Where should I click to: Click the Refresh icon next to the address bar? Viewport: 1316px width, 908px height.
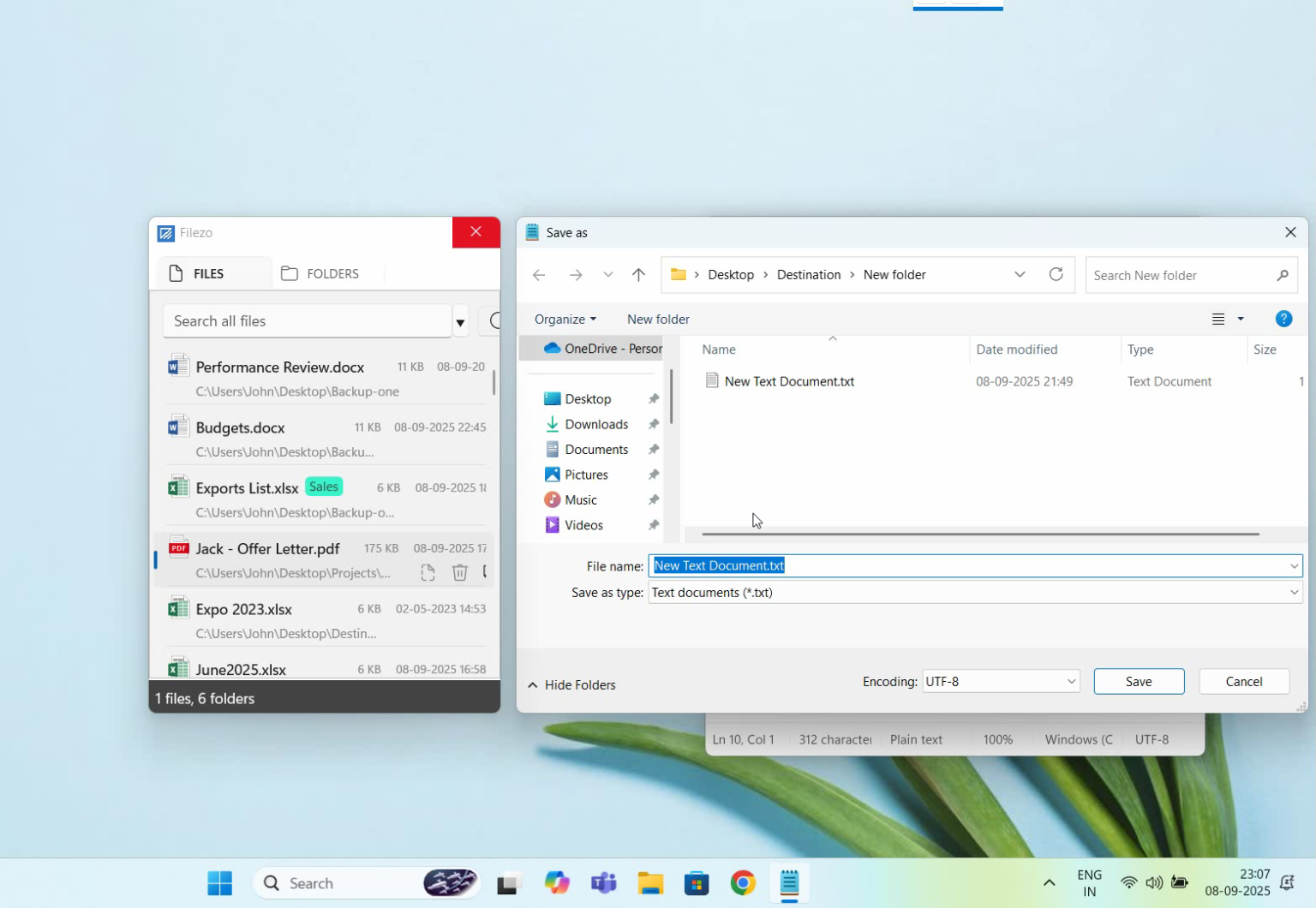click(1057, 274)
